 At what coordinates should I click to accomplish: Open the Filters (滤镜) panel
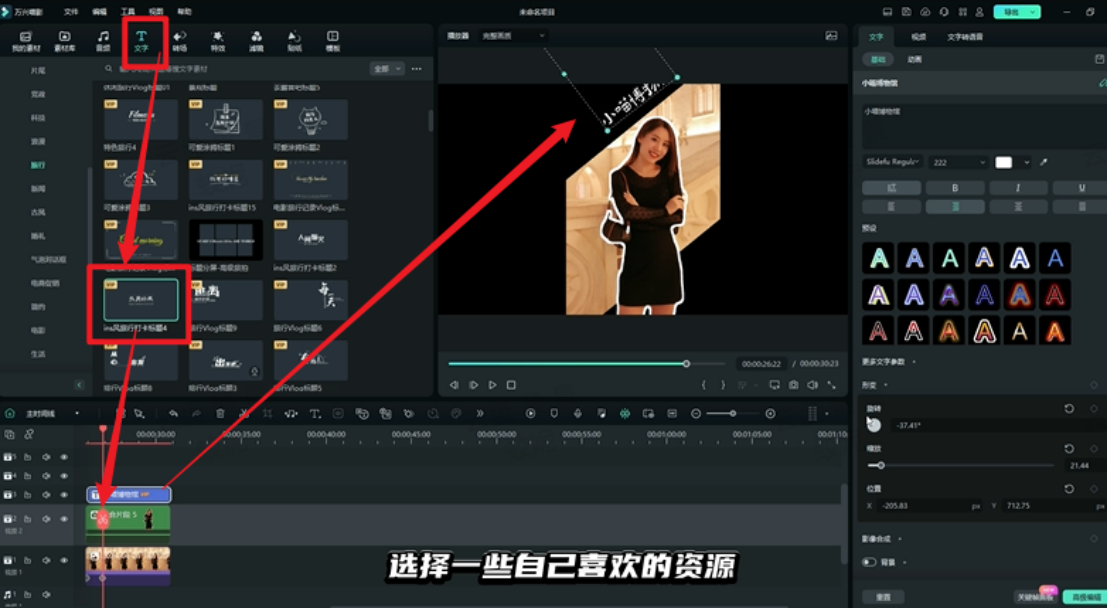(256, 41)
